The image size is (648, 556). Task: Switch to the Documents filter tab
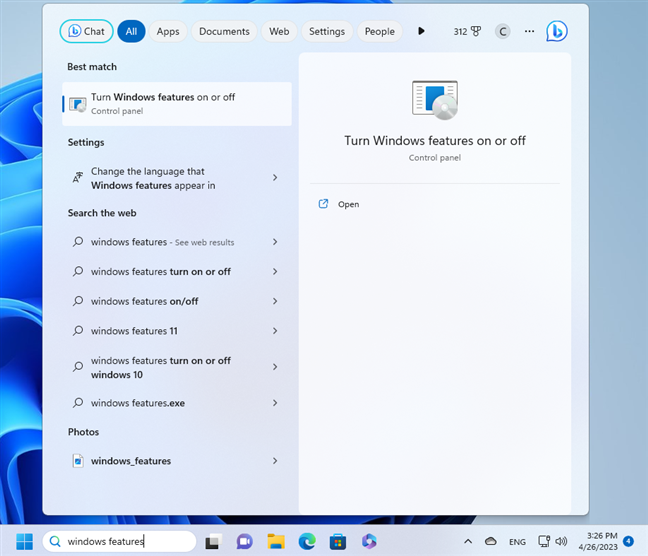(224, 31)
